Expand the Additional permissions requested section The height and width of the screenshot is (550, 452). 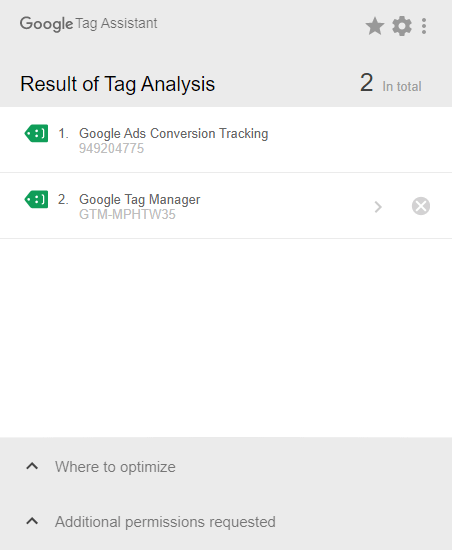click(32, 521)
